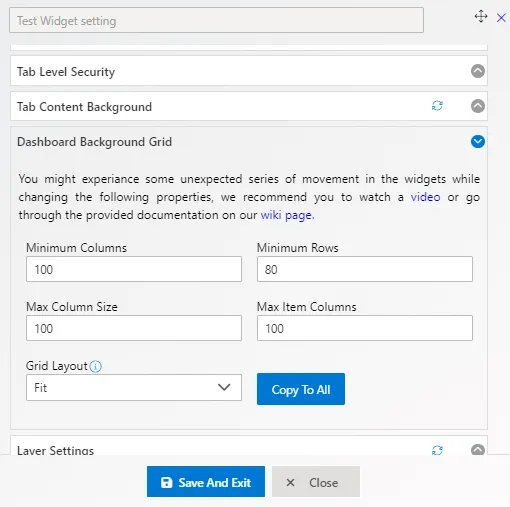Click the Max Column Size input field
The width and height of the screenshot is (510, 507).
134,328
